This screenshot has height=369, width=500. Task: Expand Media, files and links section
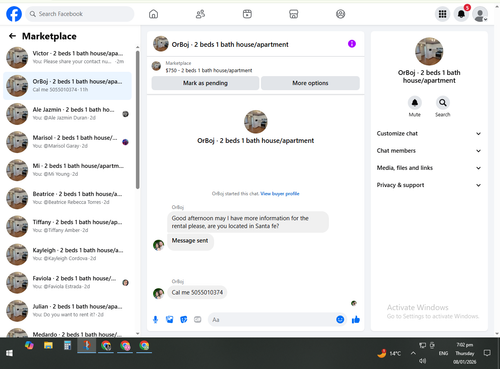(429, 168)
